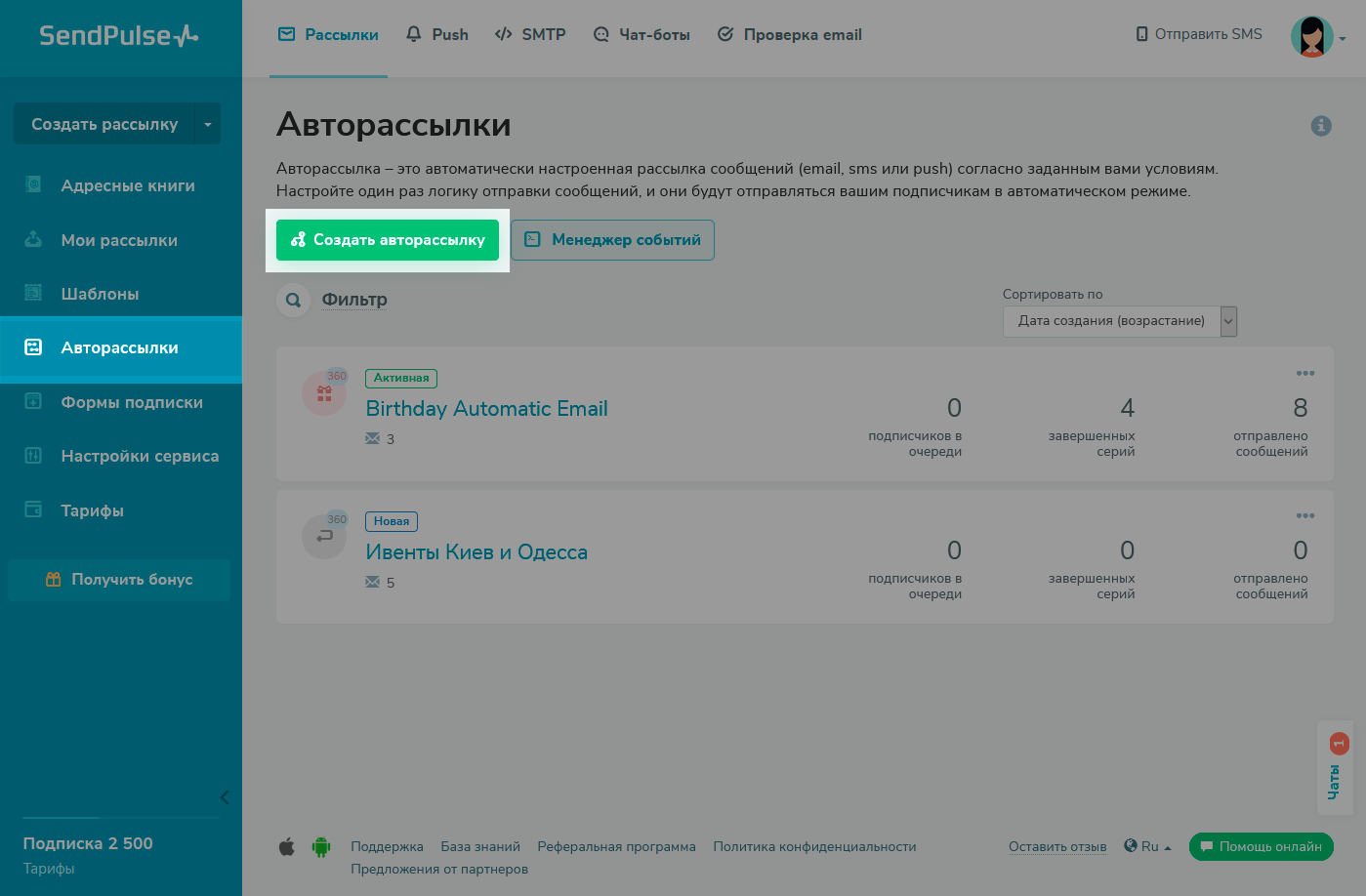Open the Реферальная программа link
Screen dimensions: 1366x896
pos(616,847)
